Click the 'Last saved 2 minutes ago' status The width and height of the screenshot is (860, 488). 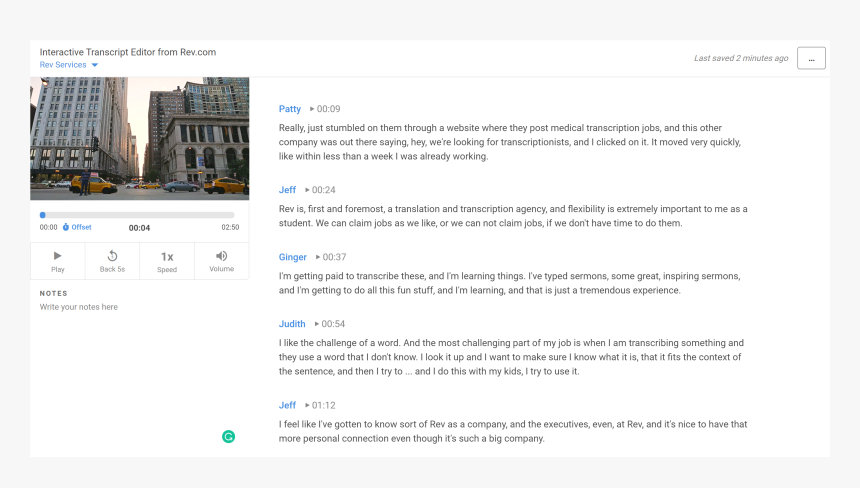click(x=741, y=58)
